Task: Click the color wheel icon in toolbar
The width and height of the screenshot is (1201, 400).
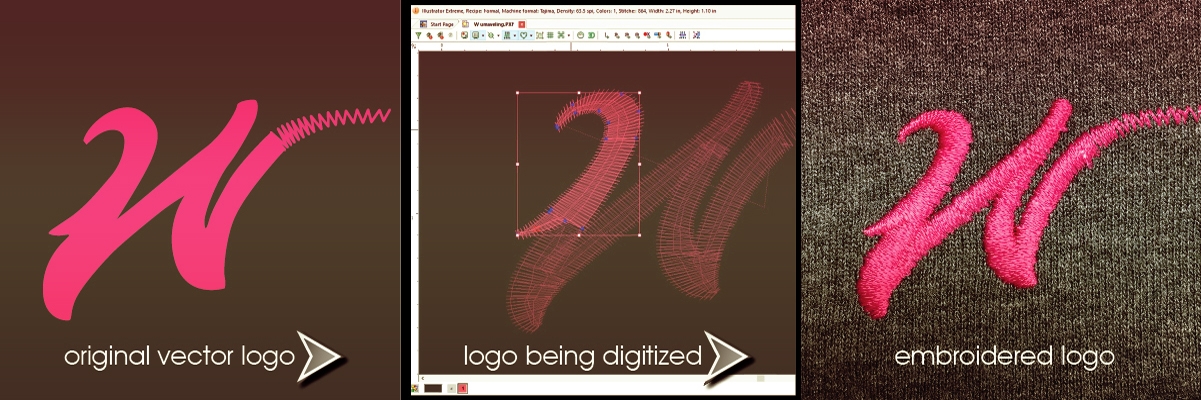Action: [x=464, y=35]
